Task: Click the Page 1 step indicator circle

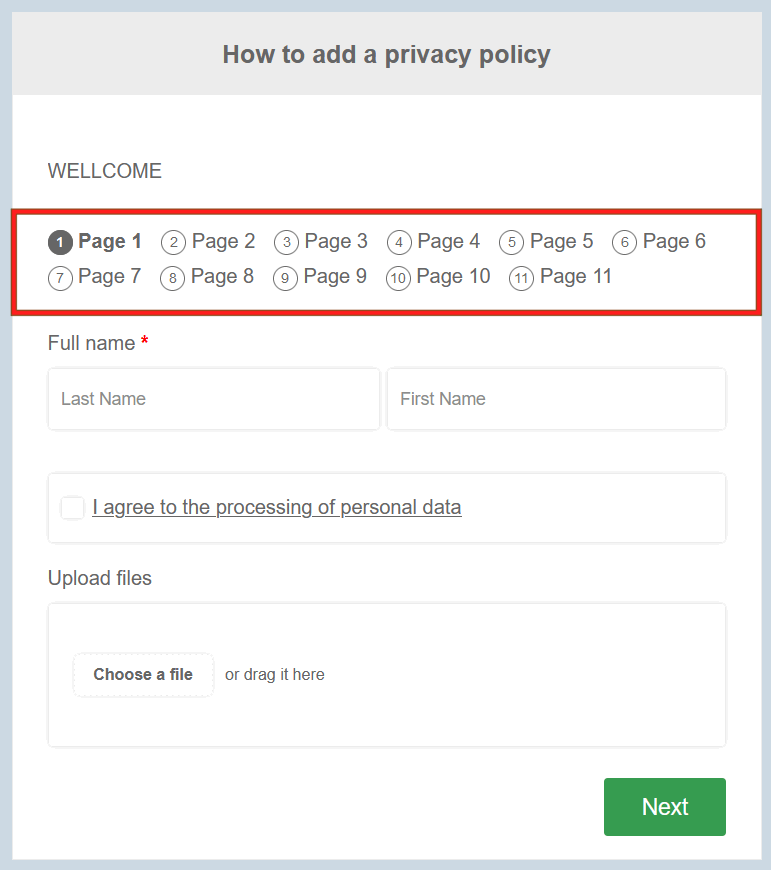Action: (x=59, y=241)
